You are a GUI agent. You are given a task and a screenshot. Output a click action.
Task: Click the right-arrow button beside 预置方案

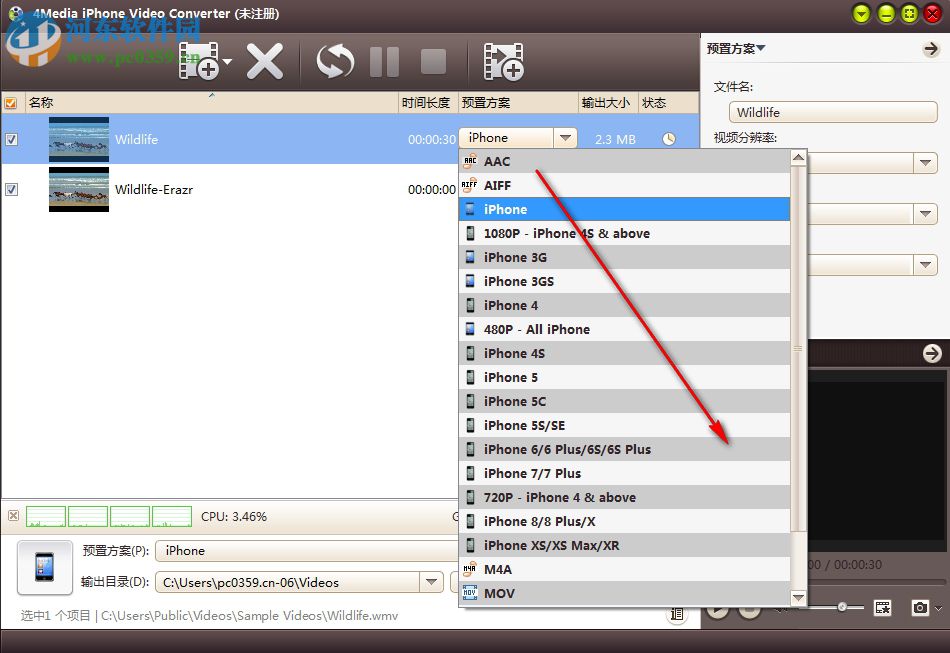[932, 47]
